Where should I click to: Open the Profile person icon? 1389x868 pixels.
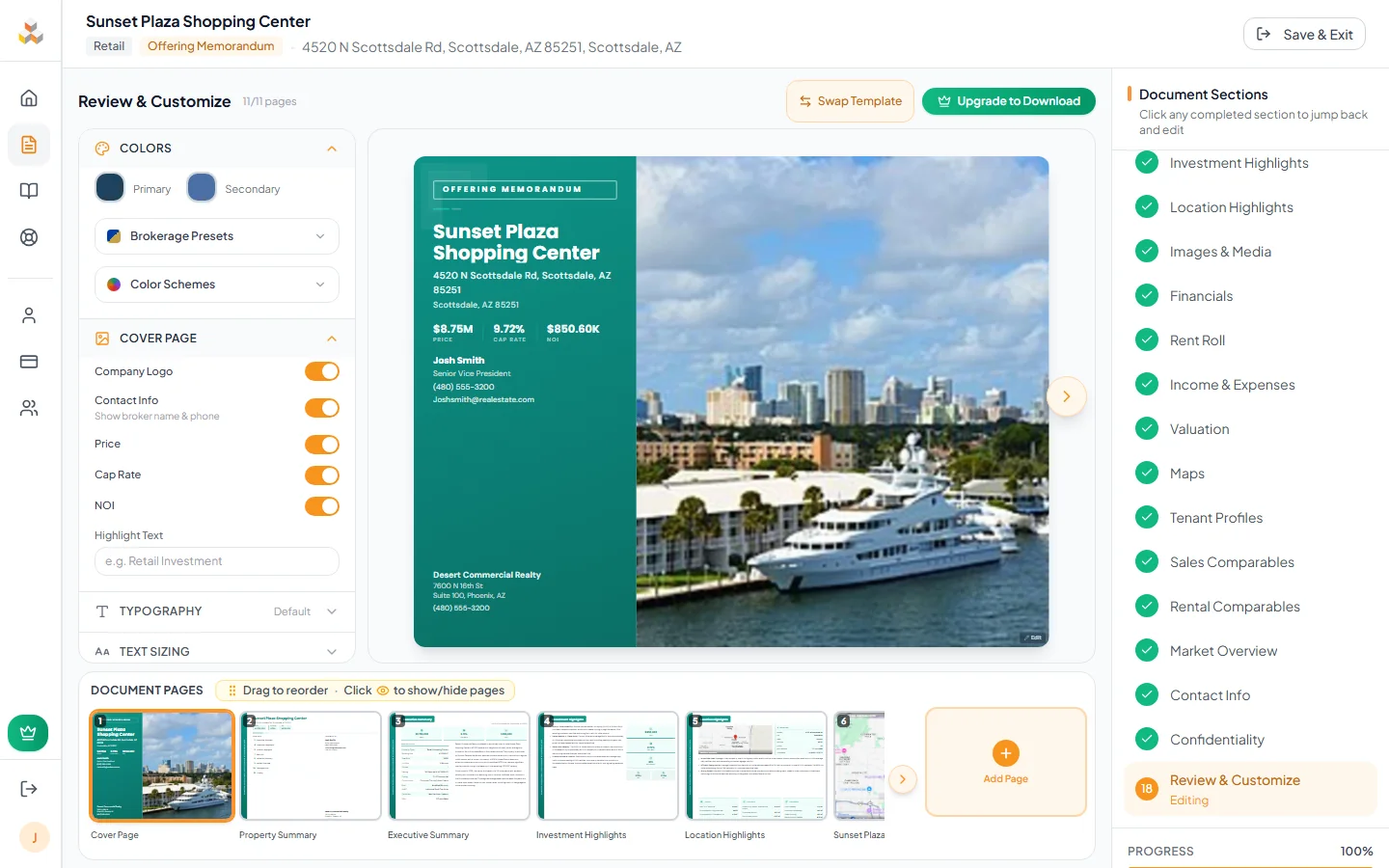30,314
